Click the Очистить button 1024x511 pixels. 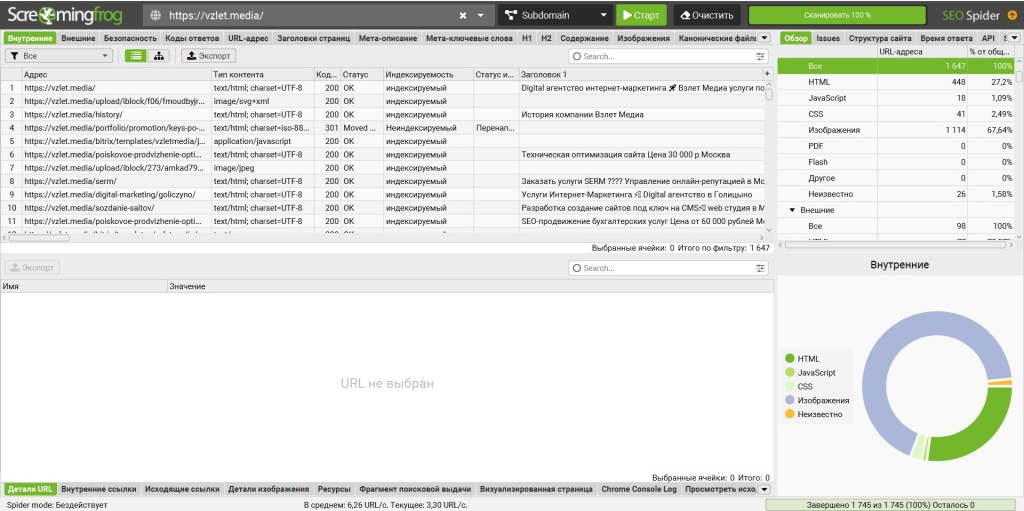coord(707,15)
